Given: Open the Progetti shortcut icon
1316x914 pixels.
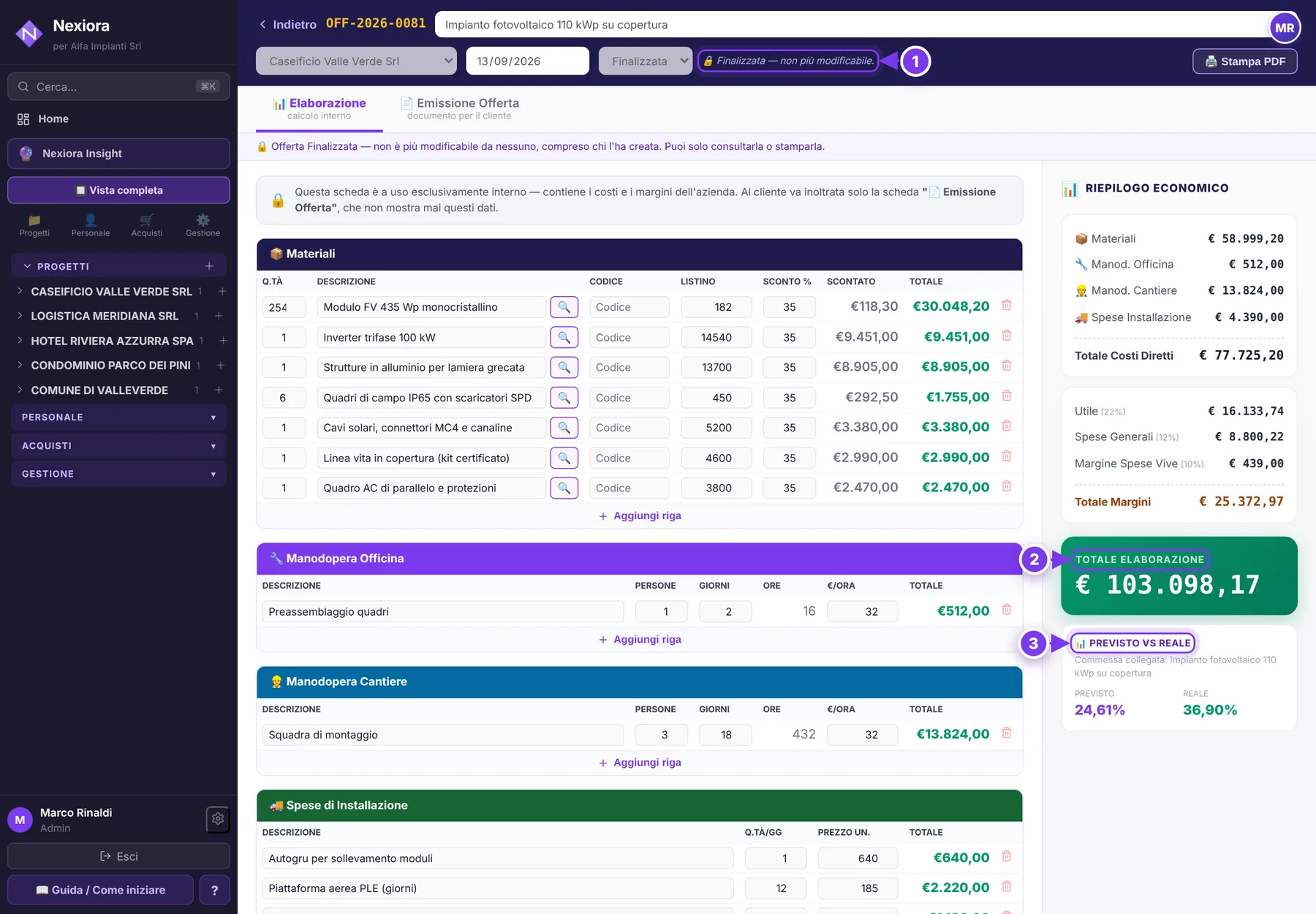Looking at the screenshot, I should 34,225.
